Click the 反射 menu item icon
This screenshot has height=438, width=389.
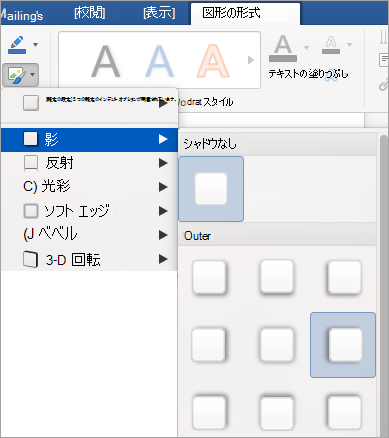(x=31, y=163)
